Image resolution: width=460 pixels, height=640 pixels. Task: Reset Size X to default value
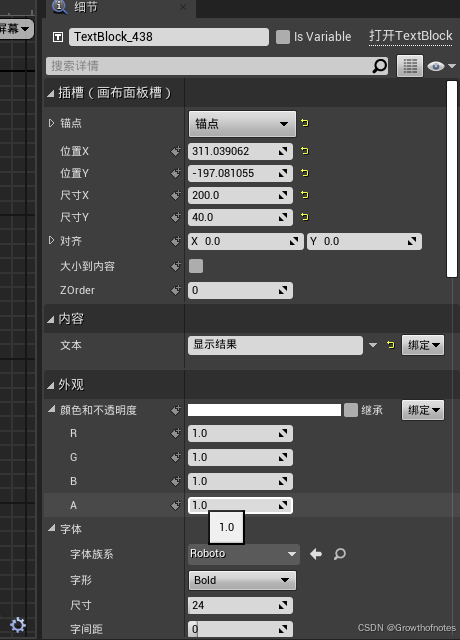pos(304,195)
